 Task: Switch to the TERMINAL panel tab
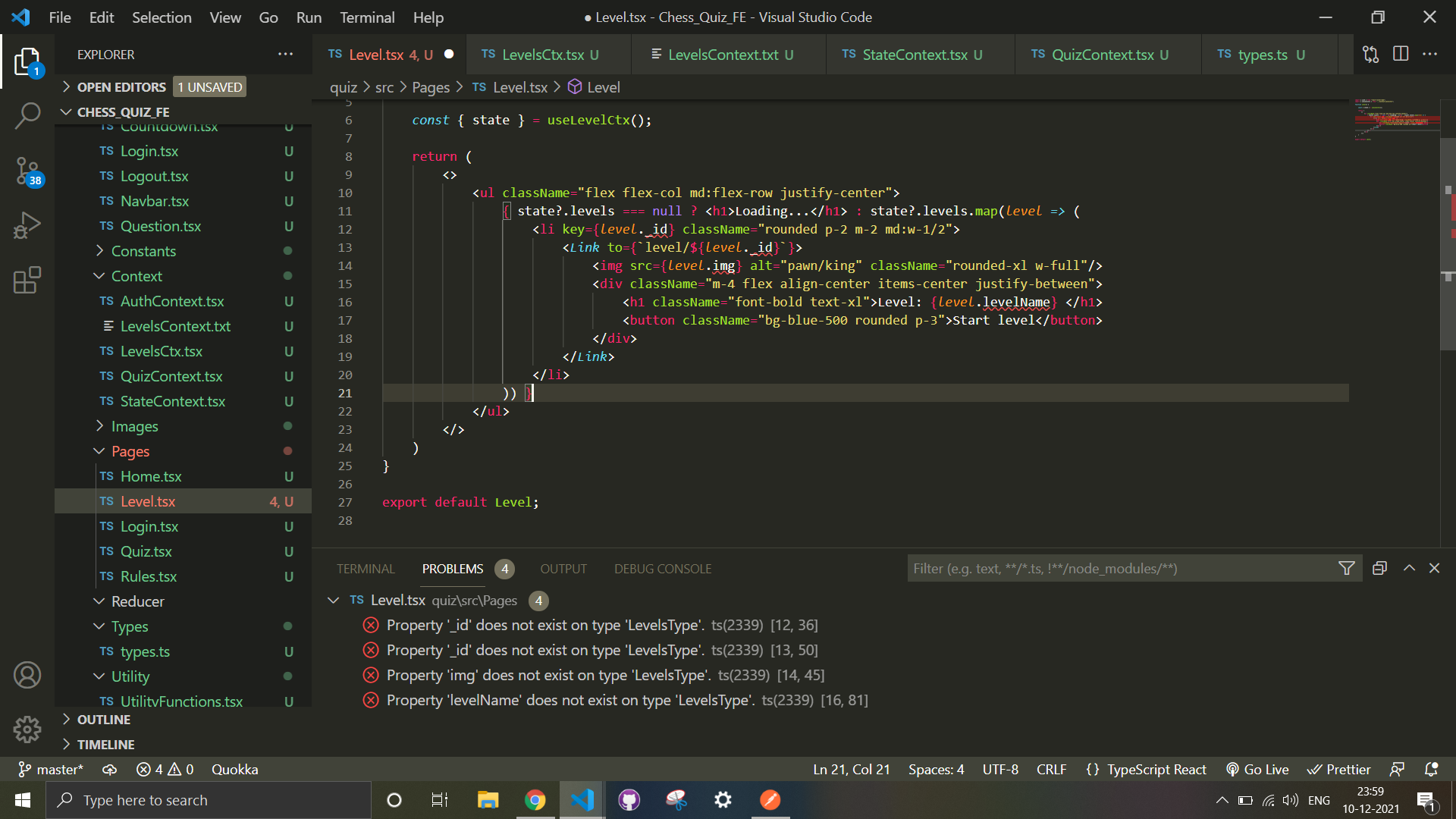366,568
